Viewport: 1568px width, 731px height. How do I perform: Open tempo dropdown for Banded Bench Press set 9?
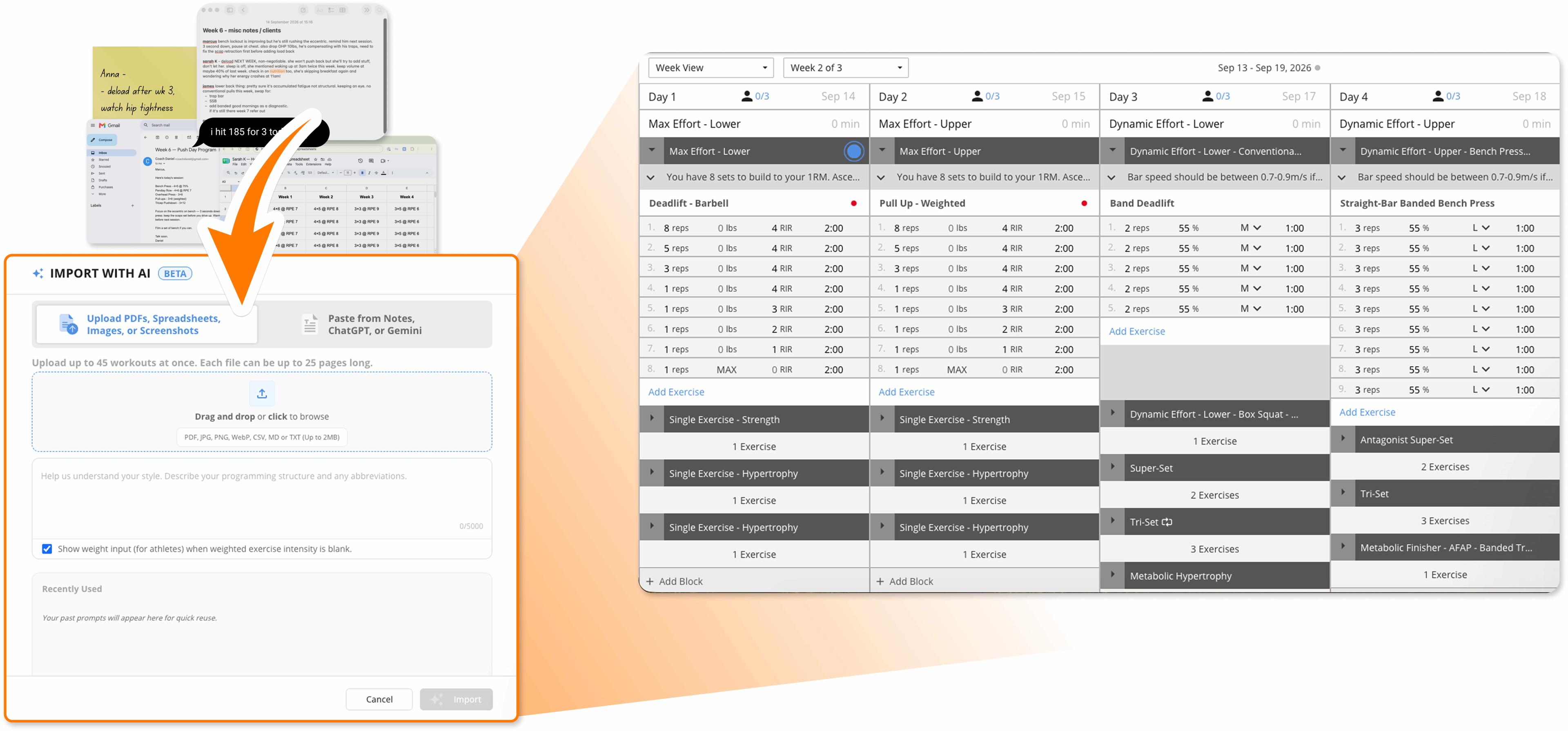point(1480,389)
